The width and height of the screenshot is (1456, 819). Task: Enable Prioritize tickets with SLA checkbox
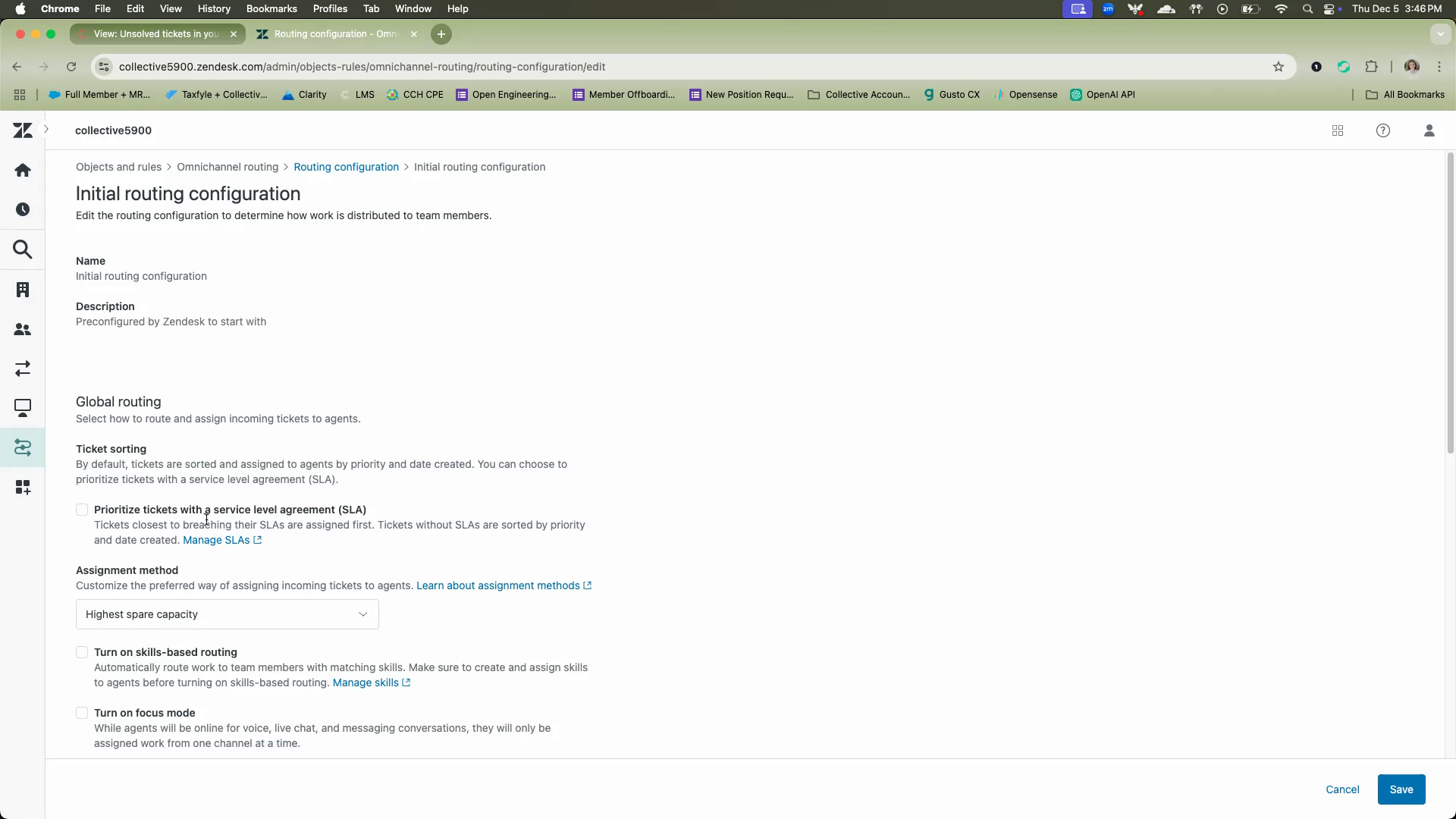[82, 510]
